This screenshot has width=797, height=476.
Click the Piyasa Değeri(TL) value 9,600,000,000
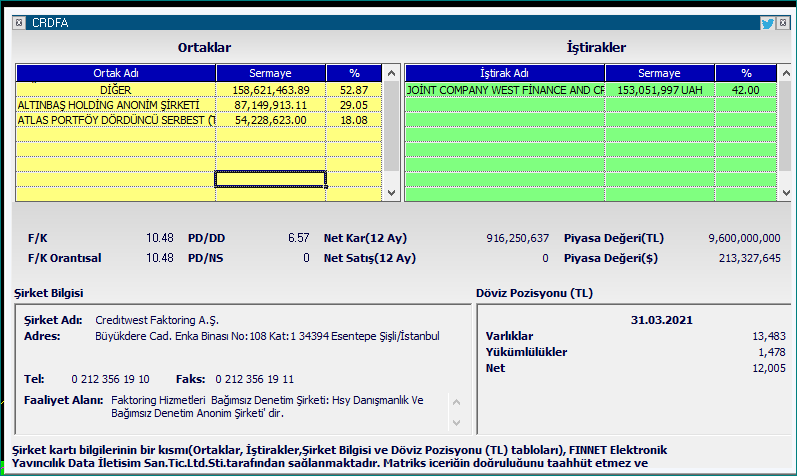744,238
